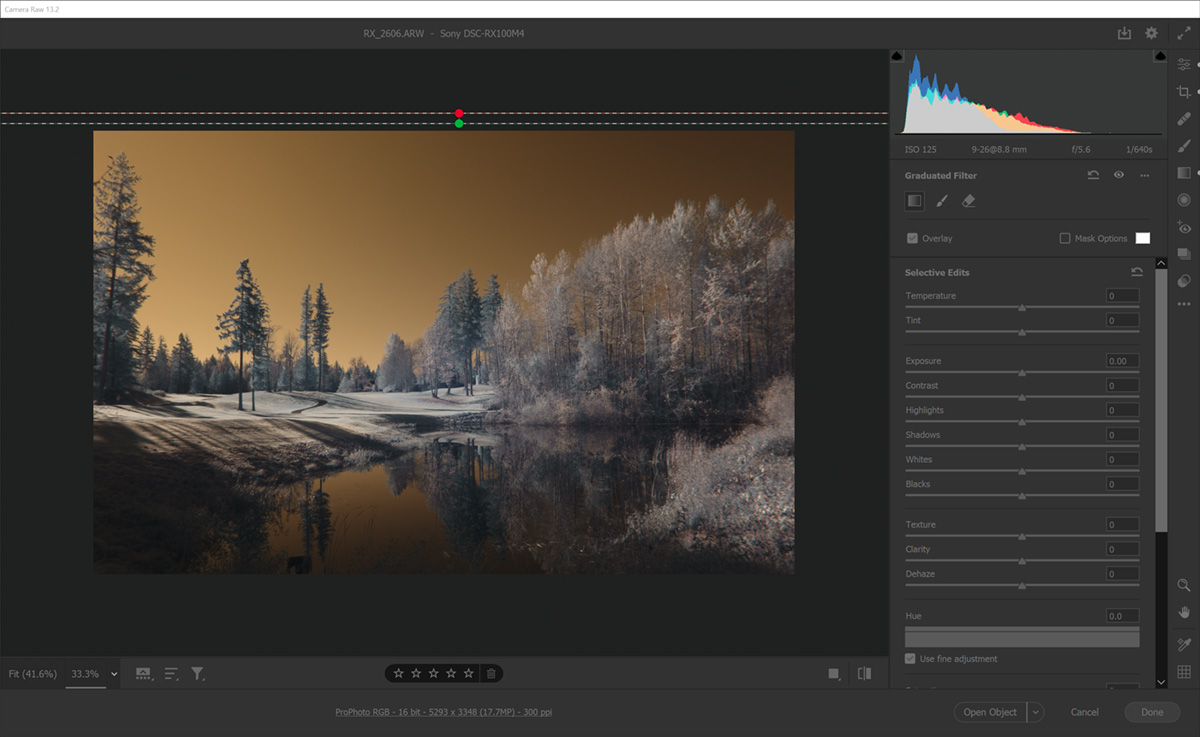
Task: Toggle Graduated Filter visibility eye
Action: pyautogui.click(x=1119, y=175)
